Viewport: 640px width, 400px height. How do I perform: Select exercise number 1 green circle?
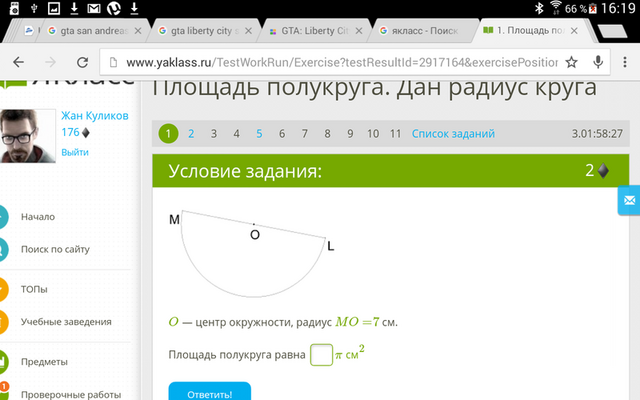click(168, 133)
